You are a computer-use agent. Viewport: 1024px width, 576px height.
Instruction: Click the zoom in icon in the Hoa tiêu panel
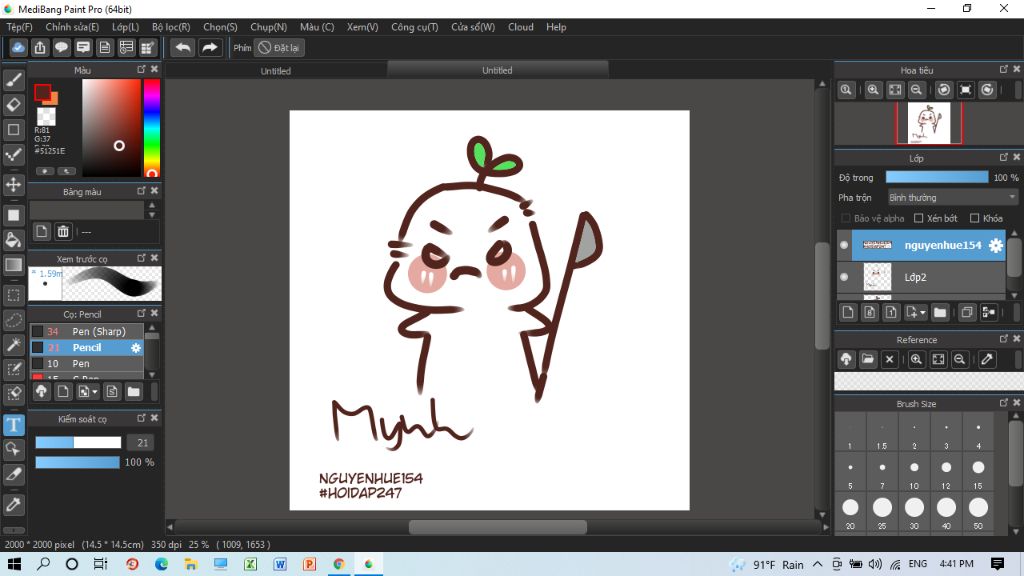[x=873, y=90]
